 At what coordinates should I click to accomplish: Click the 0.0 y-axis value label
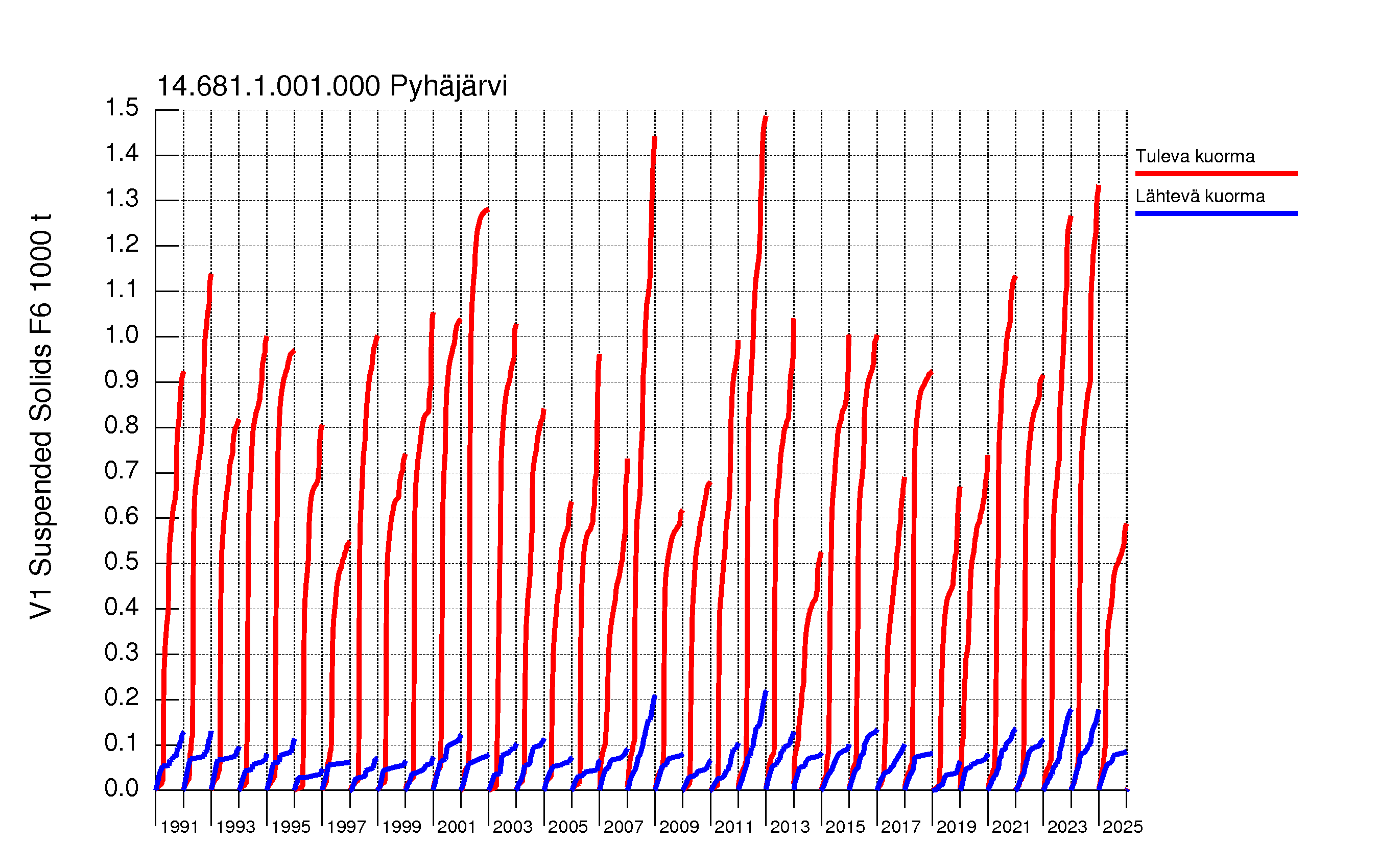point(122,788)
